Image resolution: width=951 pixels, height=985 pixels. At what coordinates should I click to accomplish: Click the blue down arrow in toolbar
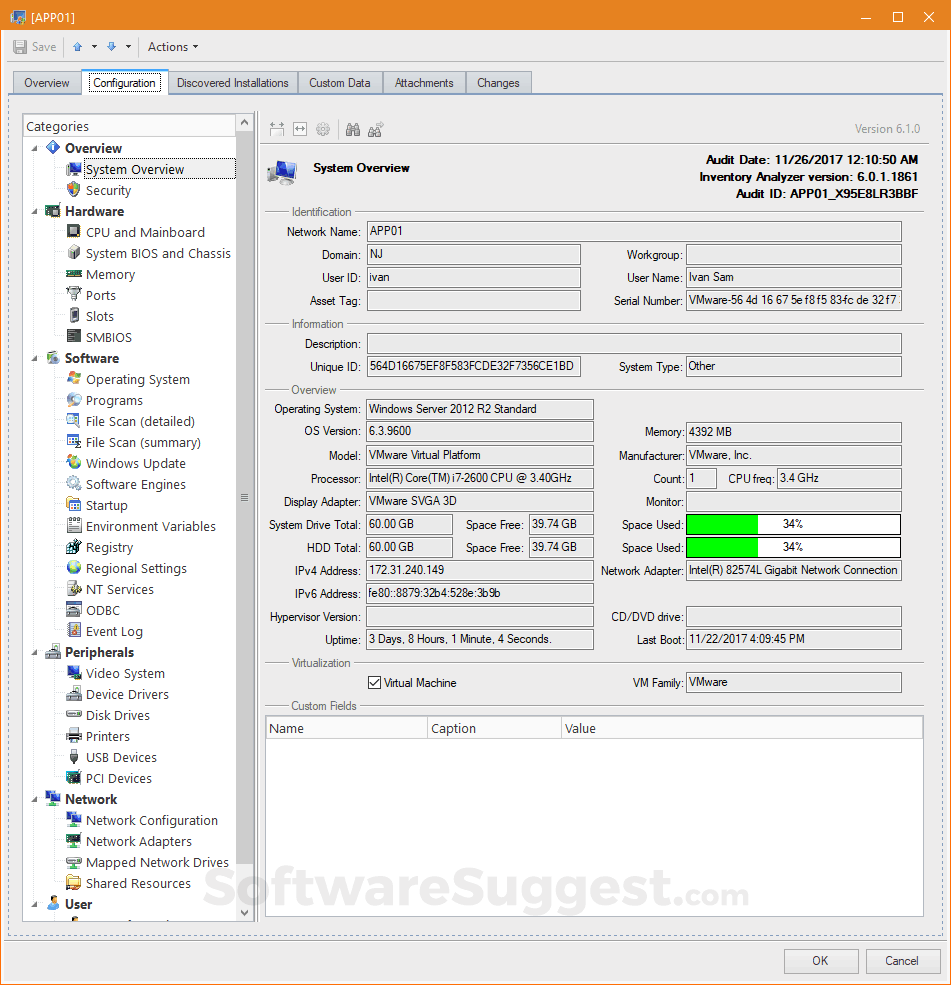111,47
